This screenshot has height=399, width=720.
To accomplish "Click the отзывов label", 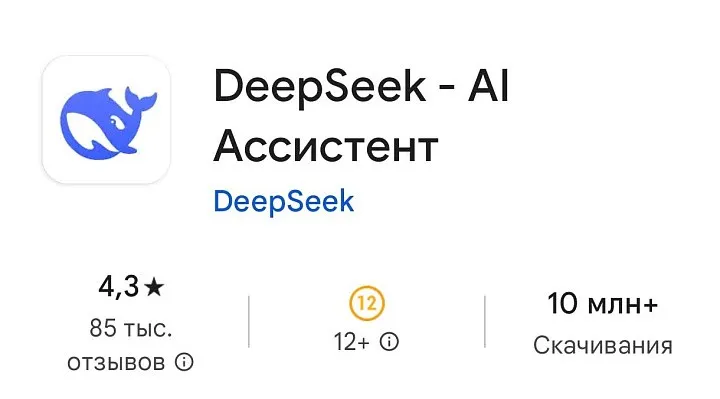I will pyautogui.click(x=116, y=363).
